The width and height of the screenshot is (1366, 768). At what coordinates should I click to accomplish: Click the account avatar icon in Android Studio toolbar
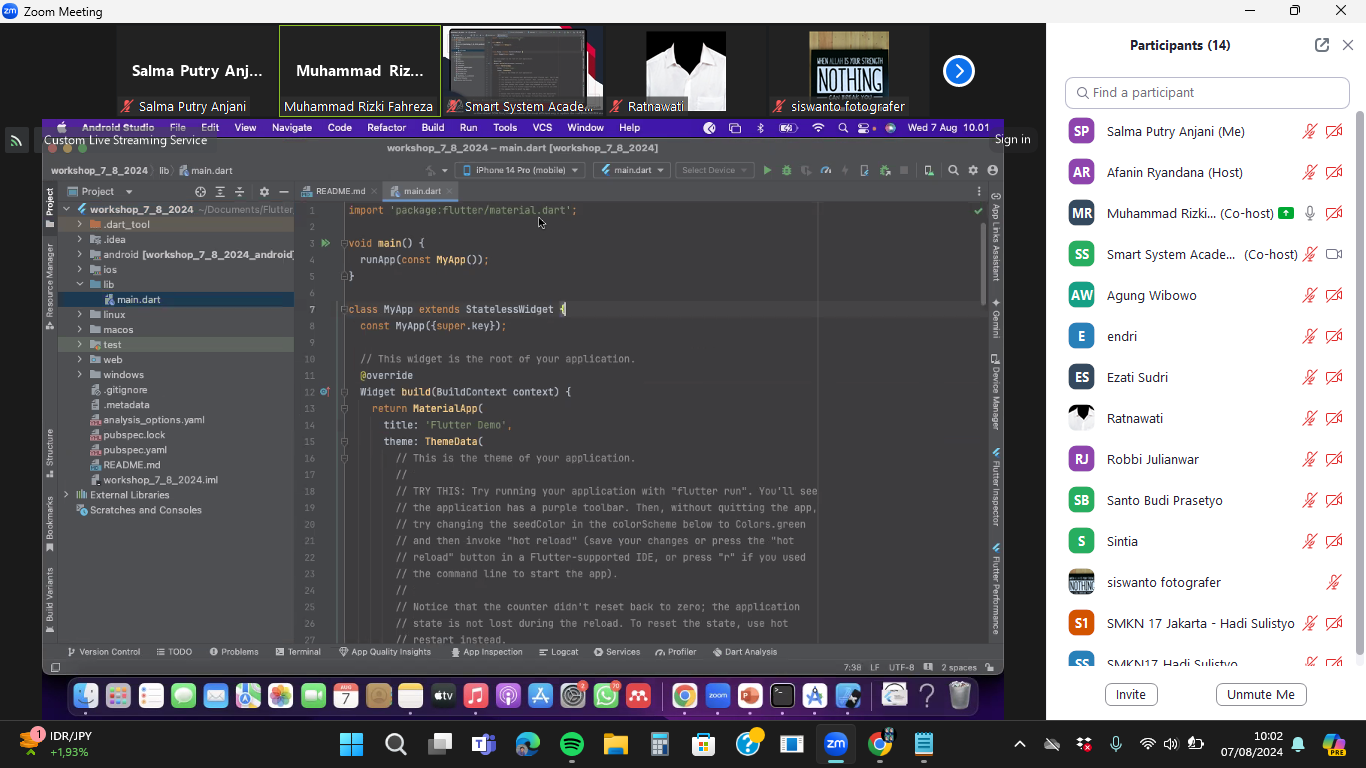[993, 170]
